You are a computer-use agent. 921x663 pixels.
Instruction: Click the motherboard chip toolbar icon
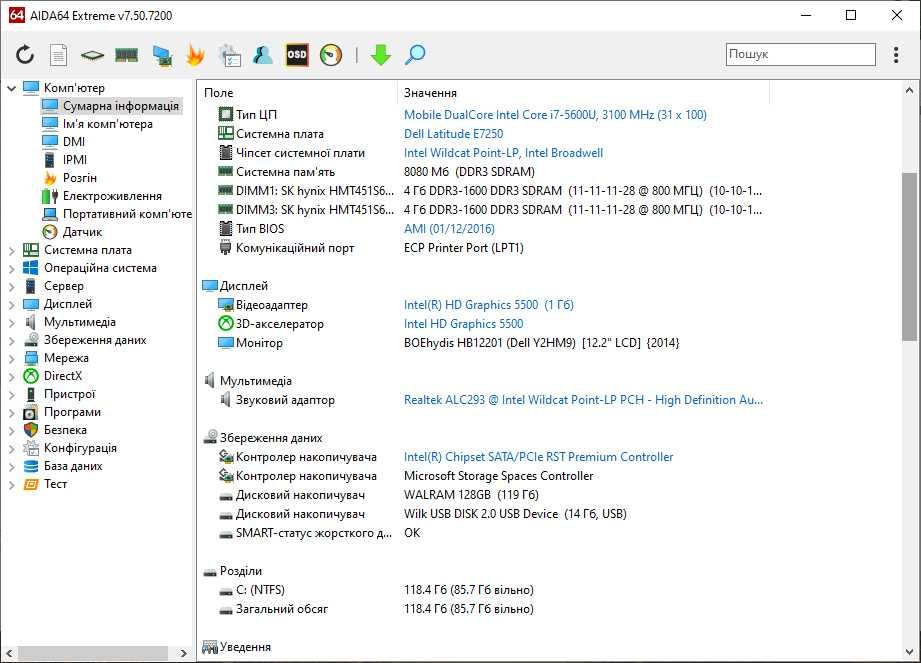[x=92, y=55]
